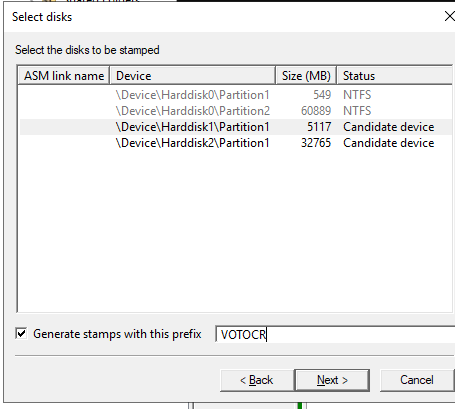Select Harddisk2 Partition1 candidate device row
Screen dimensions: 455x409
click(236, 143)
